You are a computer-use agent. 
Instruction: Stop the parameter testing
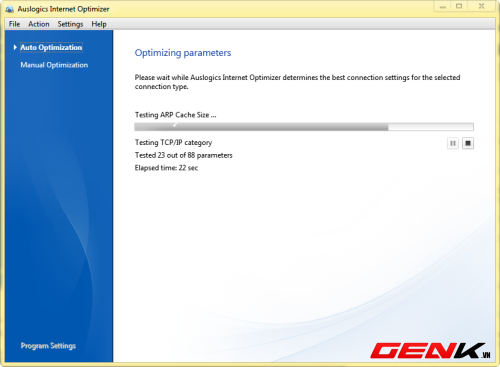coord(468,143)
